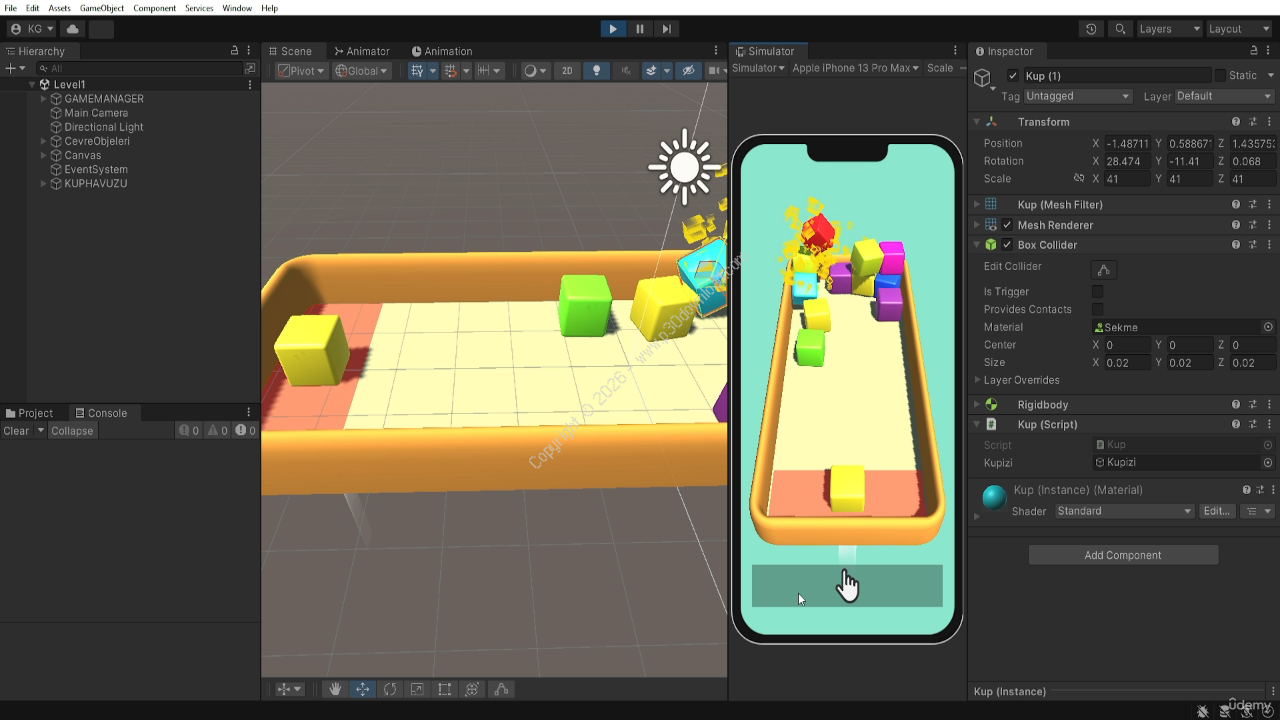Click the scale constrain proportions link icon

click(x=1078, y=179)
